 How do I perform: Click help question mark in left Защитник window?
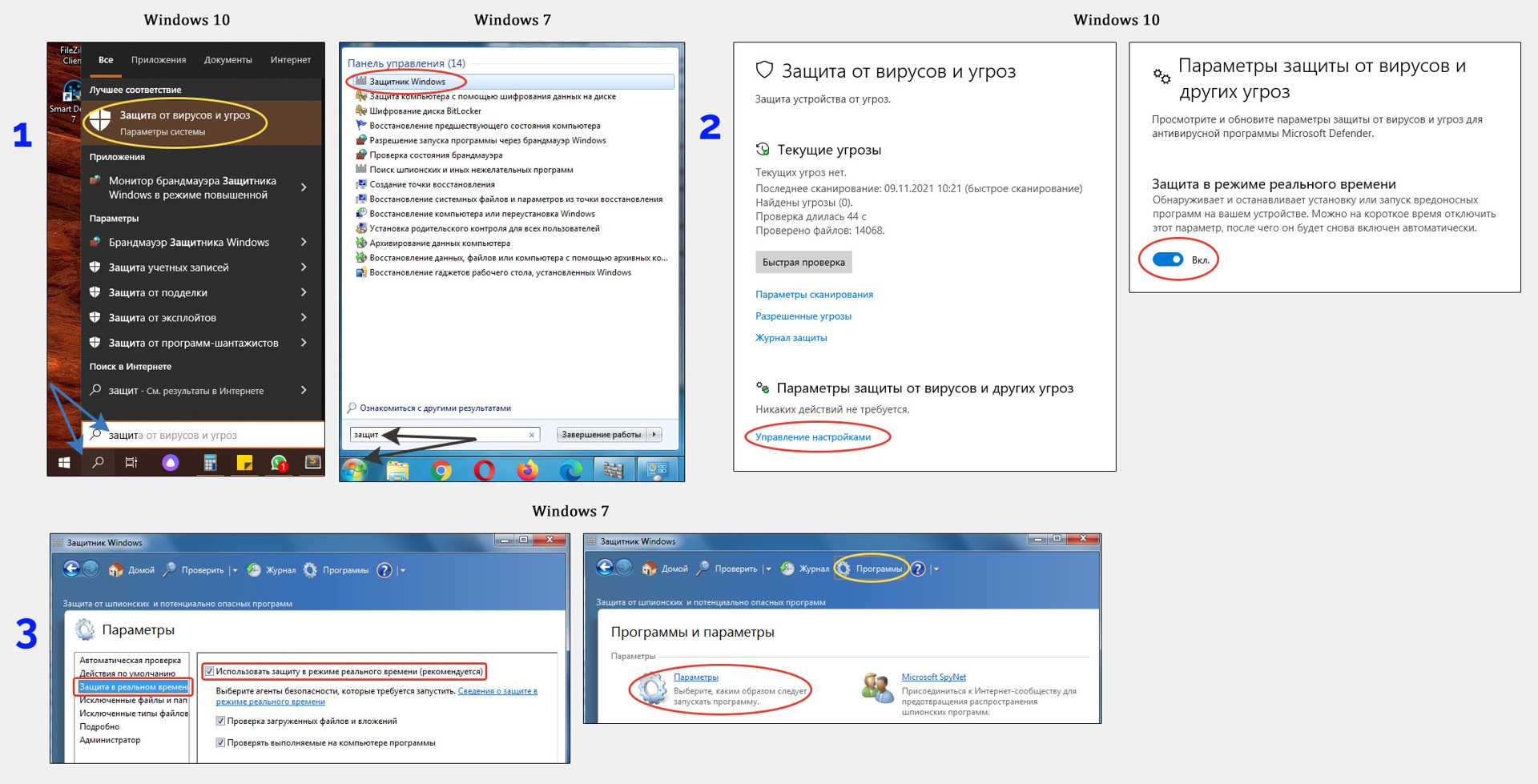click(384, 570)
